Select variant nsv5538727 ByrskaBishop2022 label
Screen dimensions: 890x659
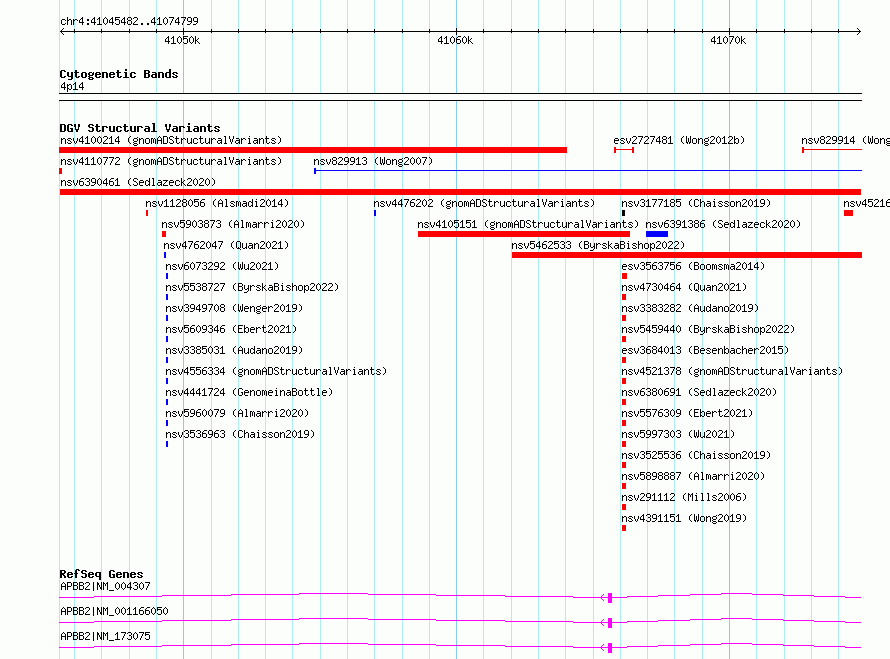252,287
